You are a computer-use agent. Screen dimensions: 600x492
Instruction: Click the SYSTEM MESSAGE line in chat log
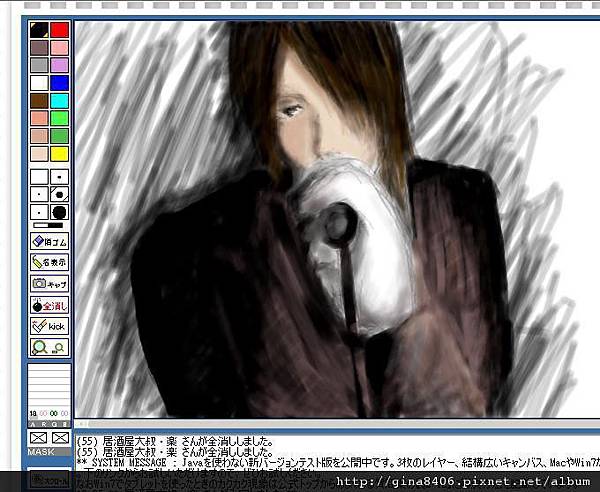tap(338, 463)
